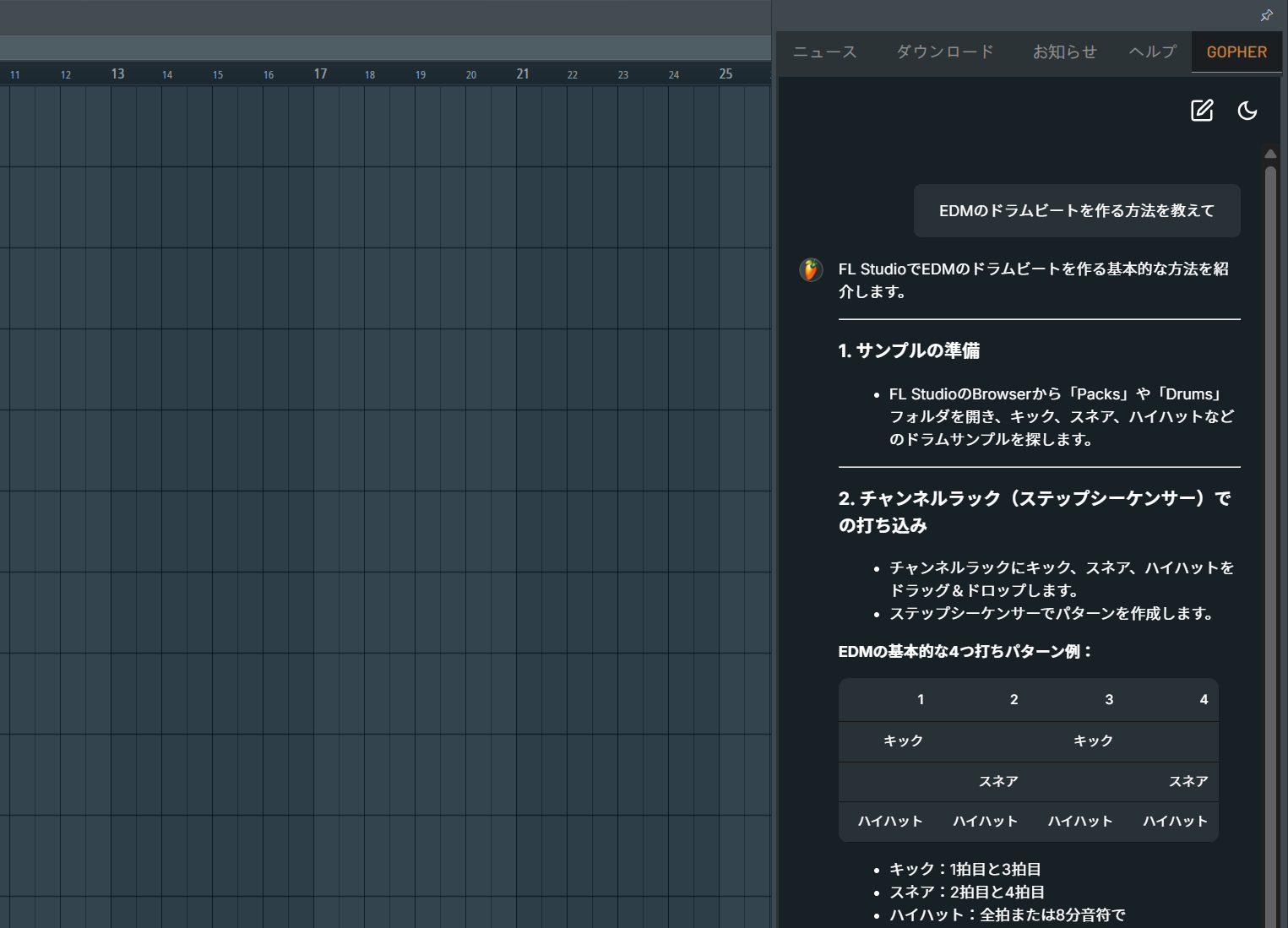Click bullet ステップシーケンサーでパターンを作成します。
Screen dimensions: 1288x928
coord(1053,613)
